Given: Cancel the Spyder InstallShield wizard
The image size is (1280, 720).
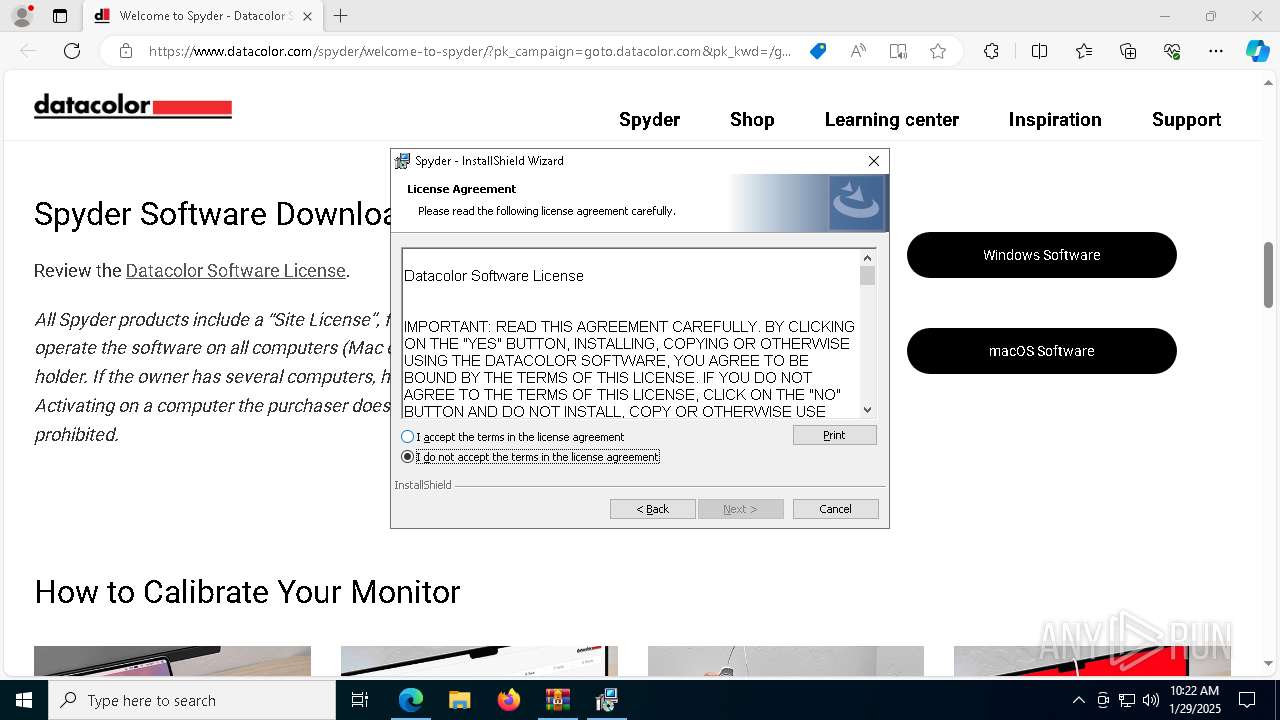Looking at the screenshot, I should tap(835, 509).
